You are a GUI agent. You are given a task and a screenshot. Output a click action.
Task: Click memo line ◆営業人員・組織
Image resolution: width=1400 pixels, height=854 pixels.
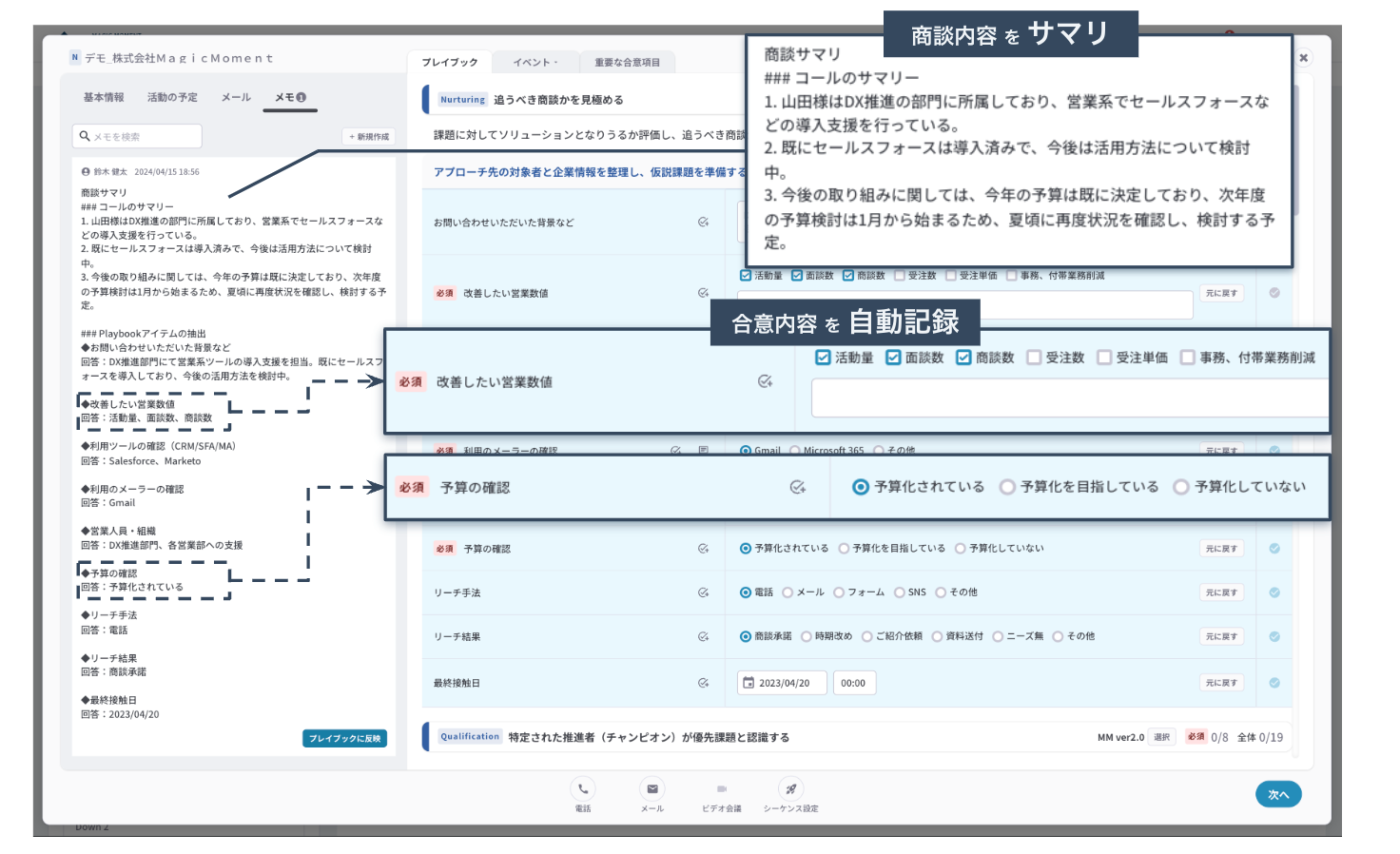coord(118,531)
